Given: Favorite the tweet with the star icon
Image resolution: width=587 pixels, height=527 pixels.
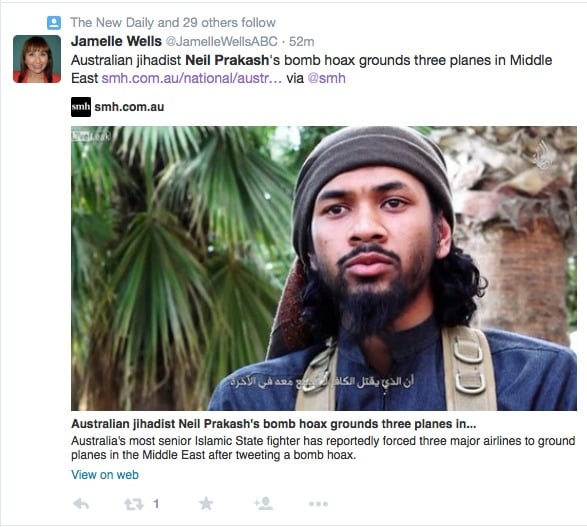Looking at the screenshot, I should click(206, 503).
